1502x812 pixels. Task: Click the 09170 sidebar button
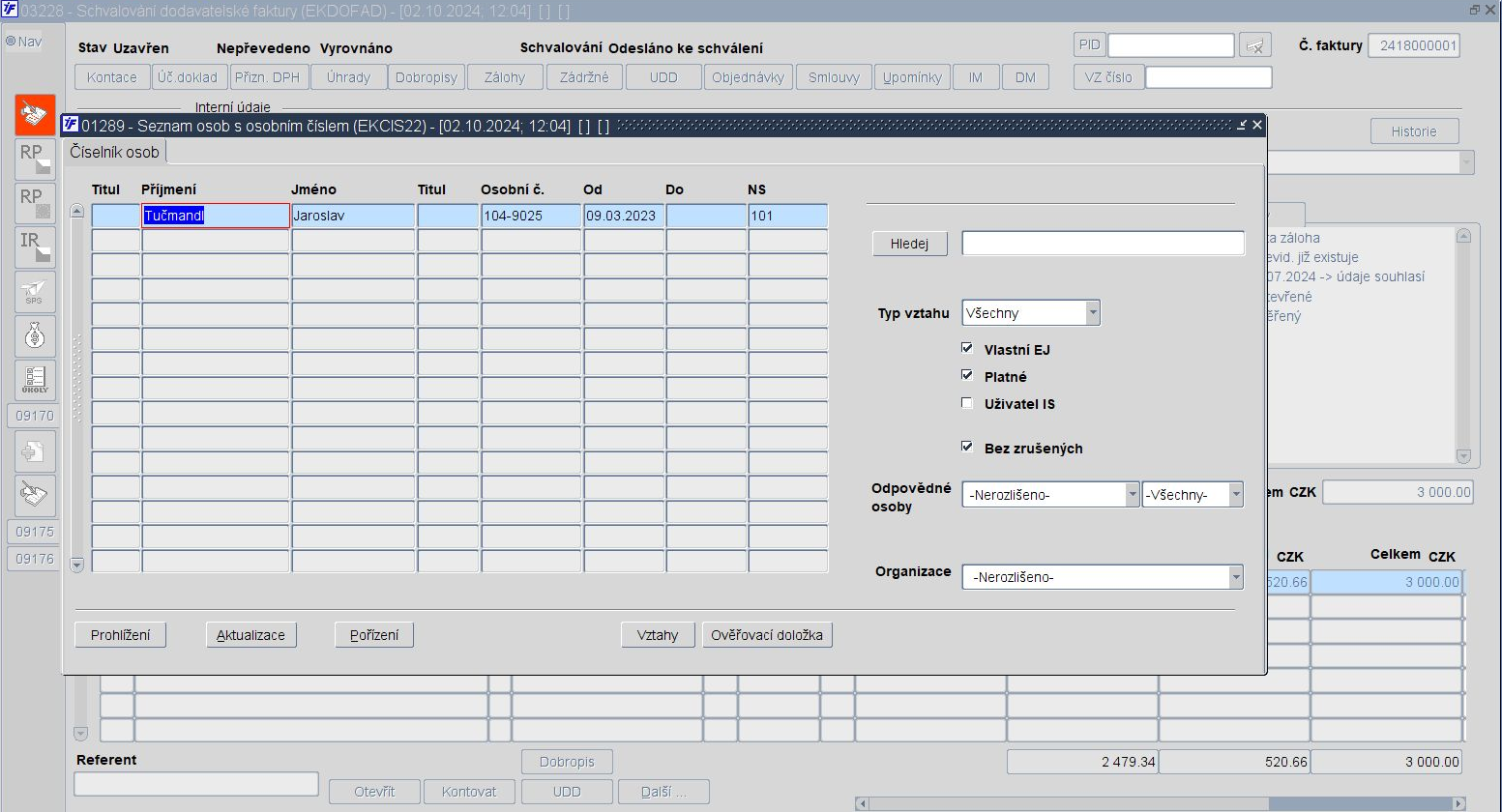click(35, 416)
